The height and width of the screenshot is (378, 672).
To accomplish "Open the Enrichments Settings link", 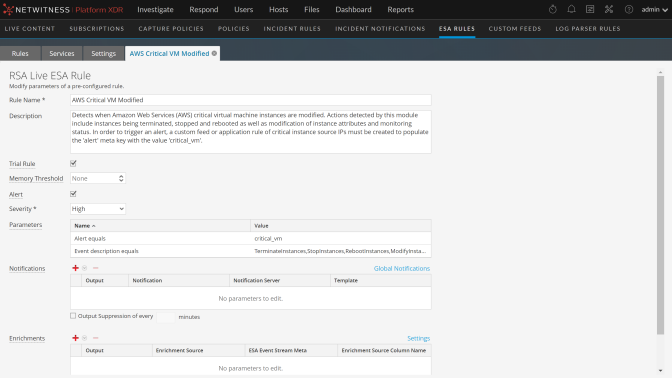I will point(418,338).
